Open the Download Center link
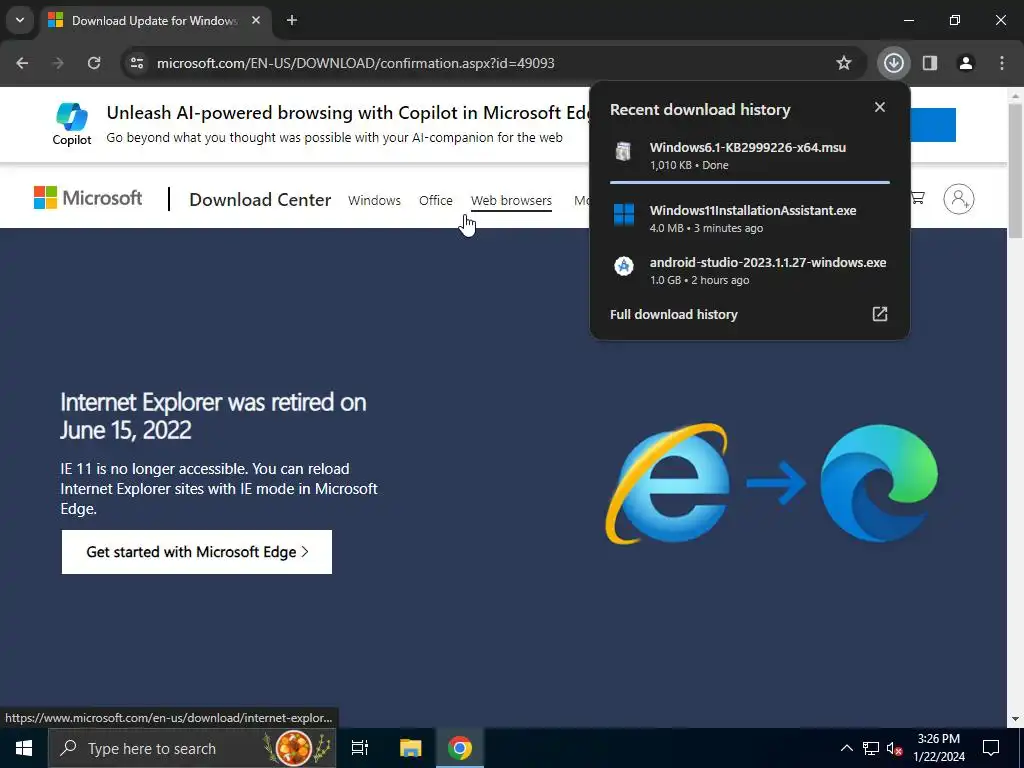The height and width of the screenshot is (768, 1024). click(x=260, y=200)
